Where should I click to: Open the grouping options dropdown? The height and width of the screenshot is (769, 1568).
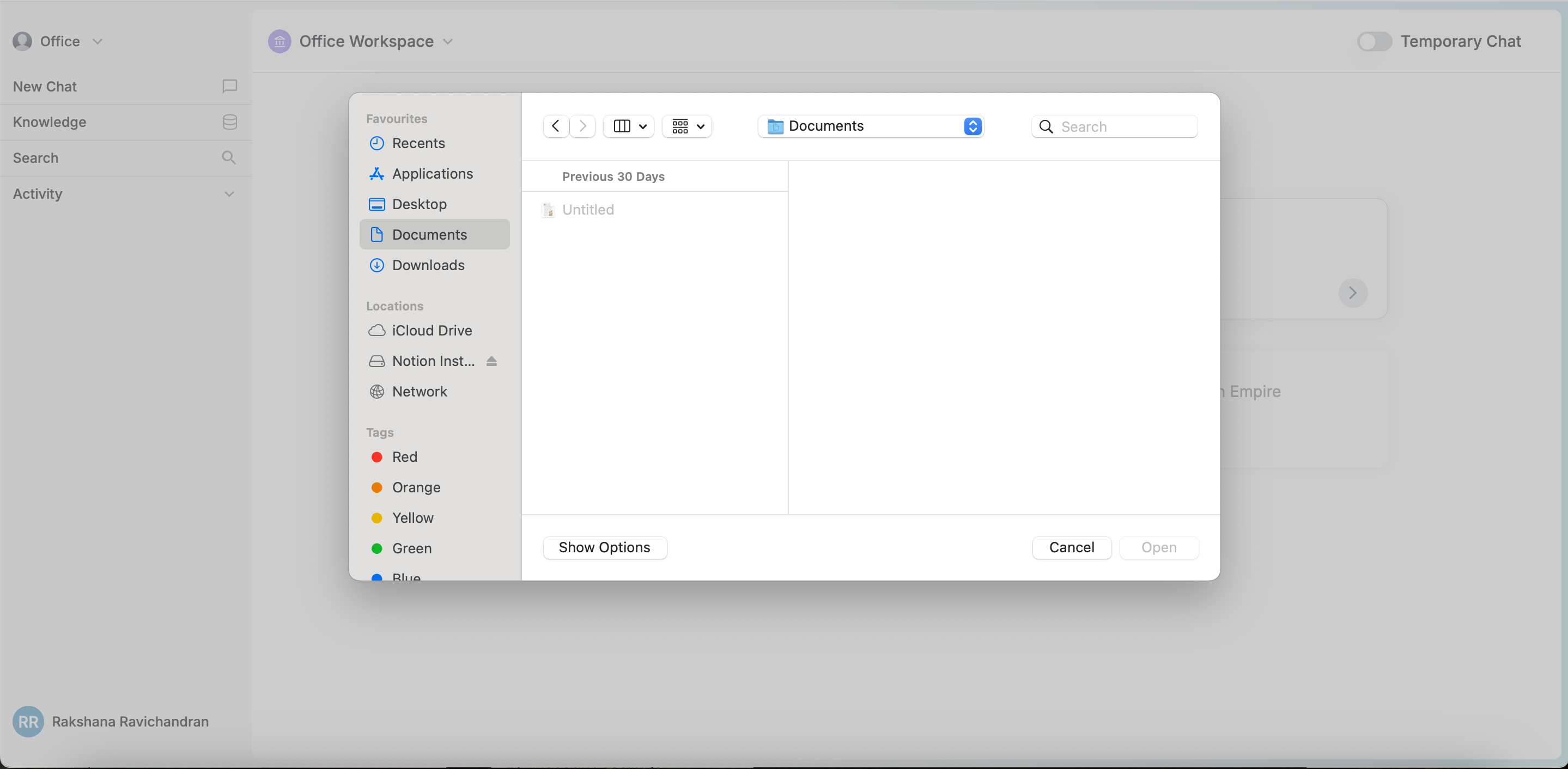687,126
